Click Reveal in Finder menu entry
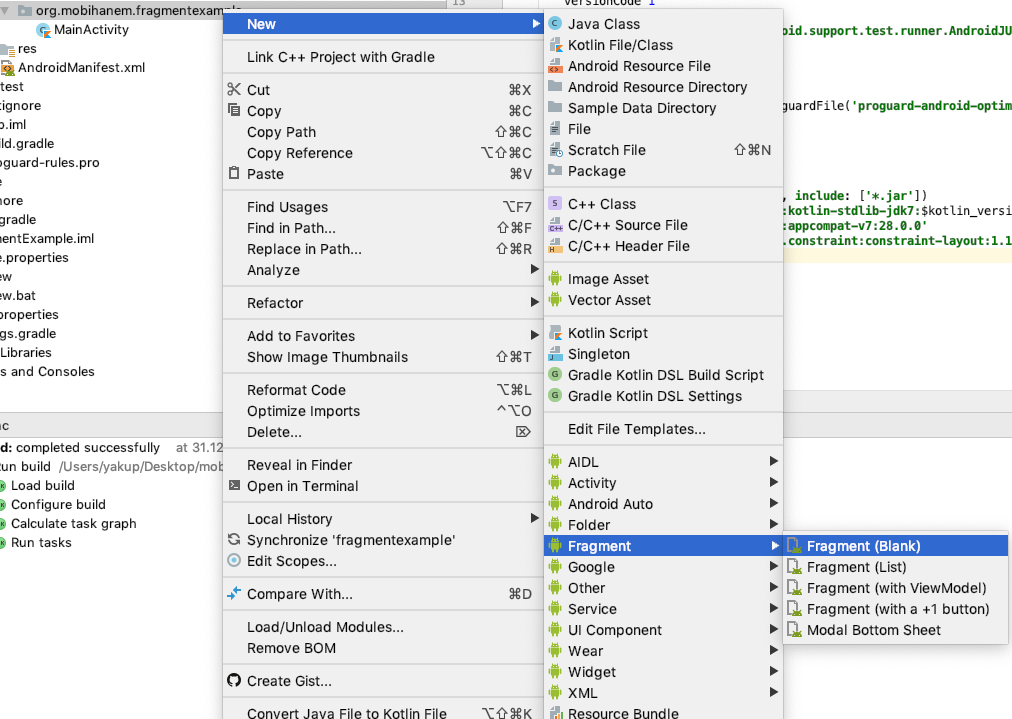The height and width of the screenshot is (719, 1012). click(x=383, y=465)
